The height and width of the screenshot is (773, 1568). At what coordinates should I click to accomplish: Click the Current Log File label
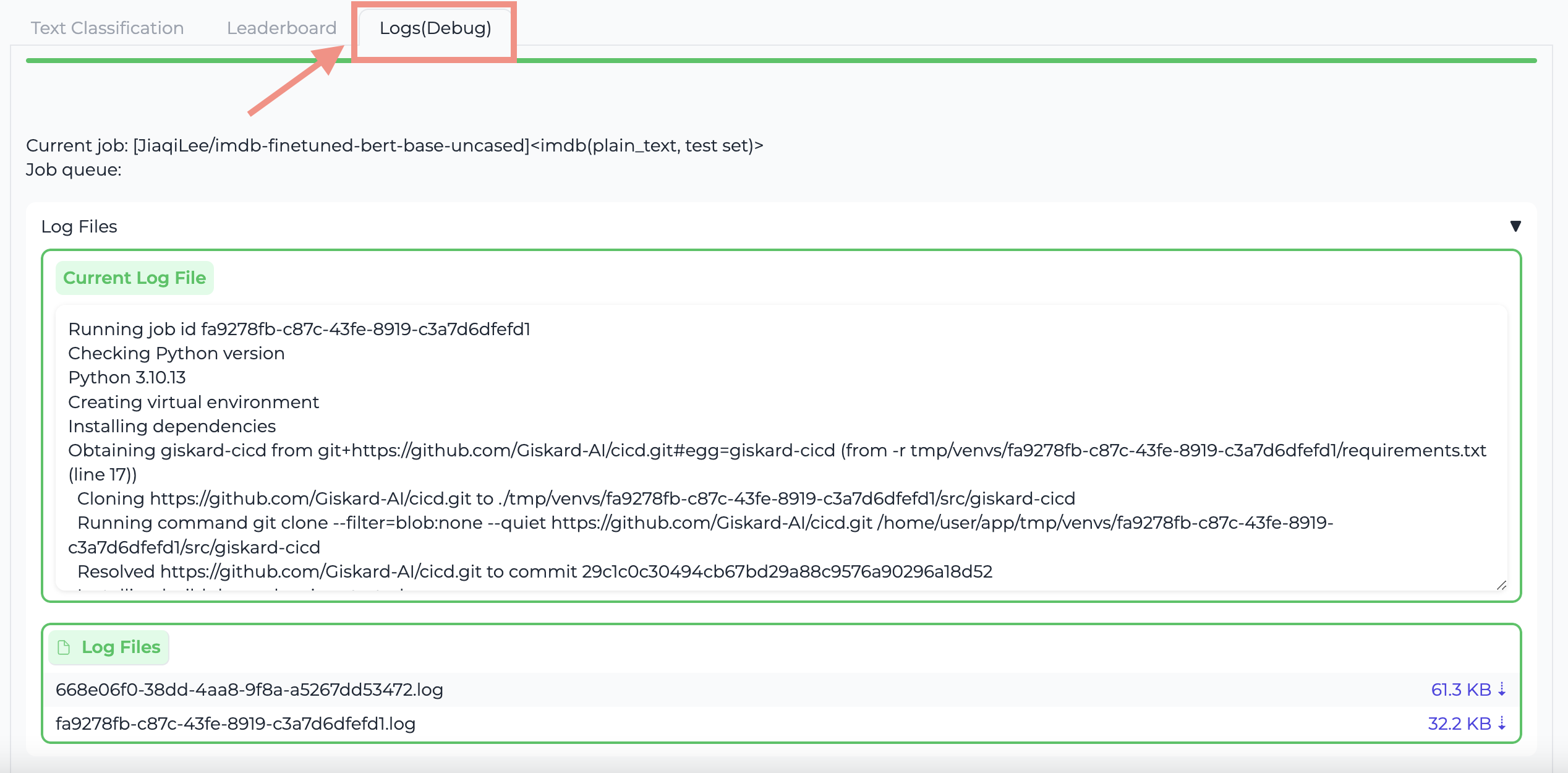[134, 278]
